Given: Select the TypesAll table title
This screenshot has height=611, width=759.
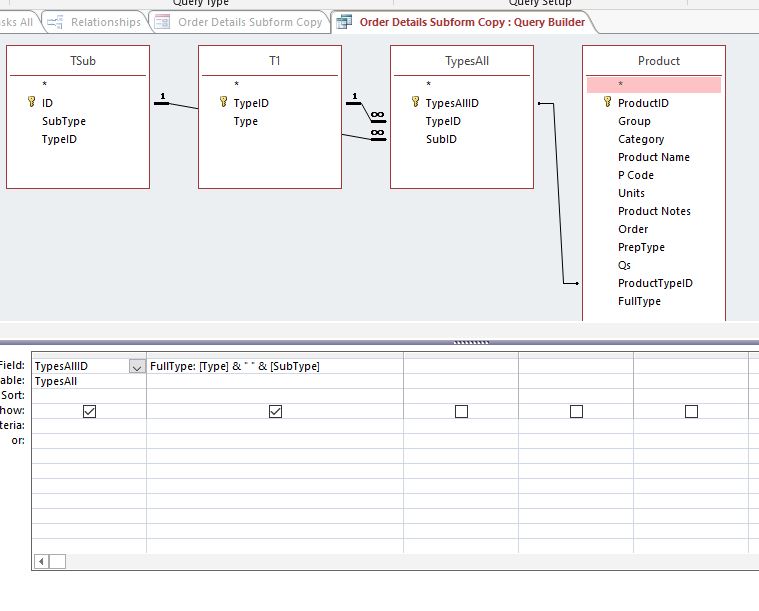Looking at the screenshot, I should point(467,61).
